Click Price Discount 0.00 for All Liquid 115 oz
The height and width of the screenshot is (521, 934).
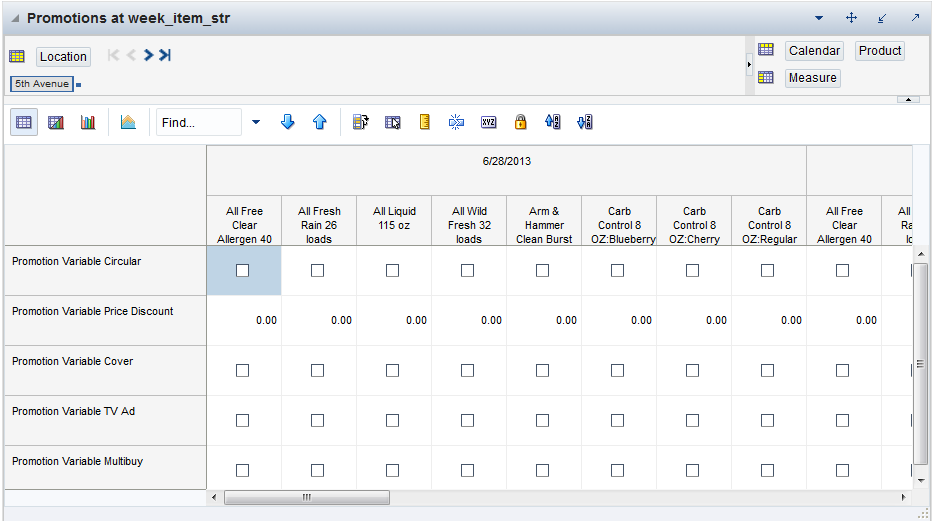click(x=394, y=321)
